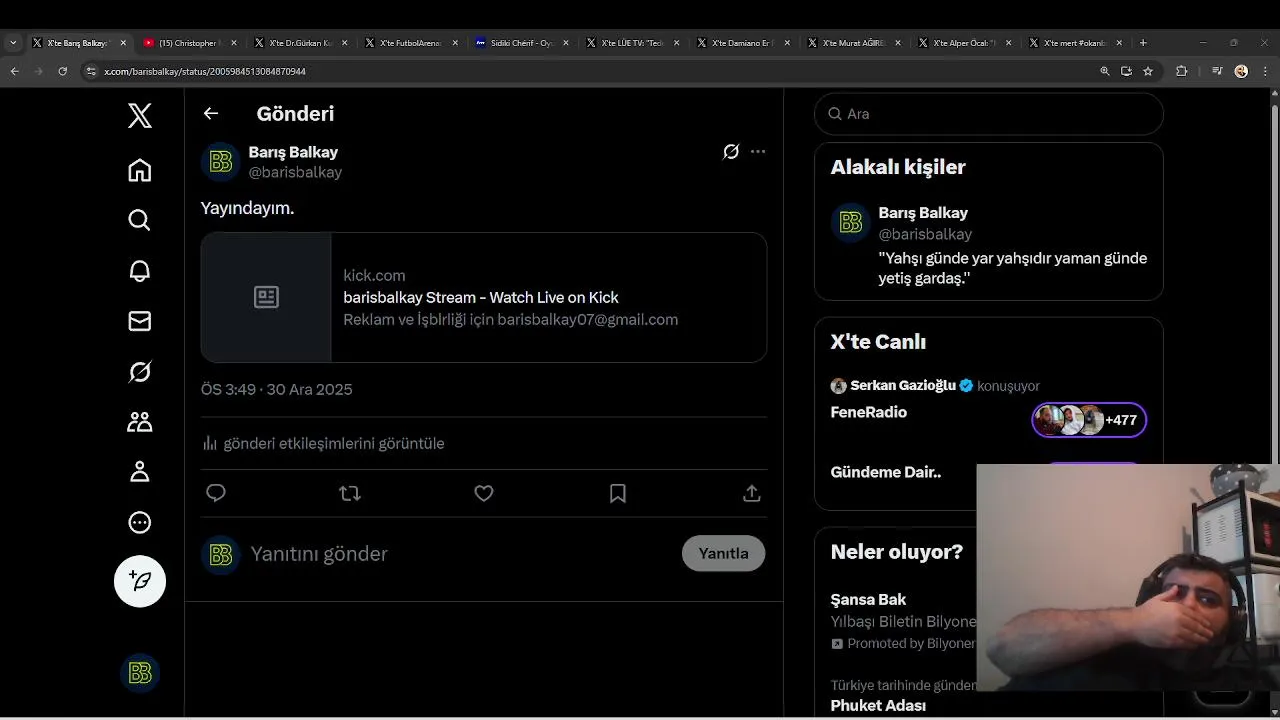Open Barış Balkay in Alakalı kişiler
Screen dimensions: 1280x720
(923, 213)
